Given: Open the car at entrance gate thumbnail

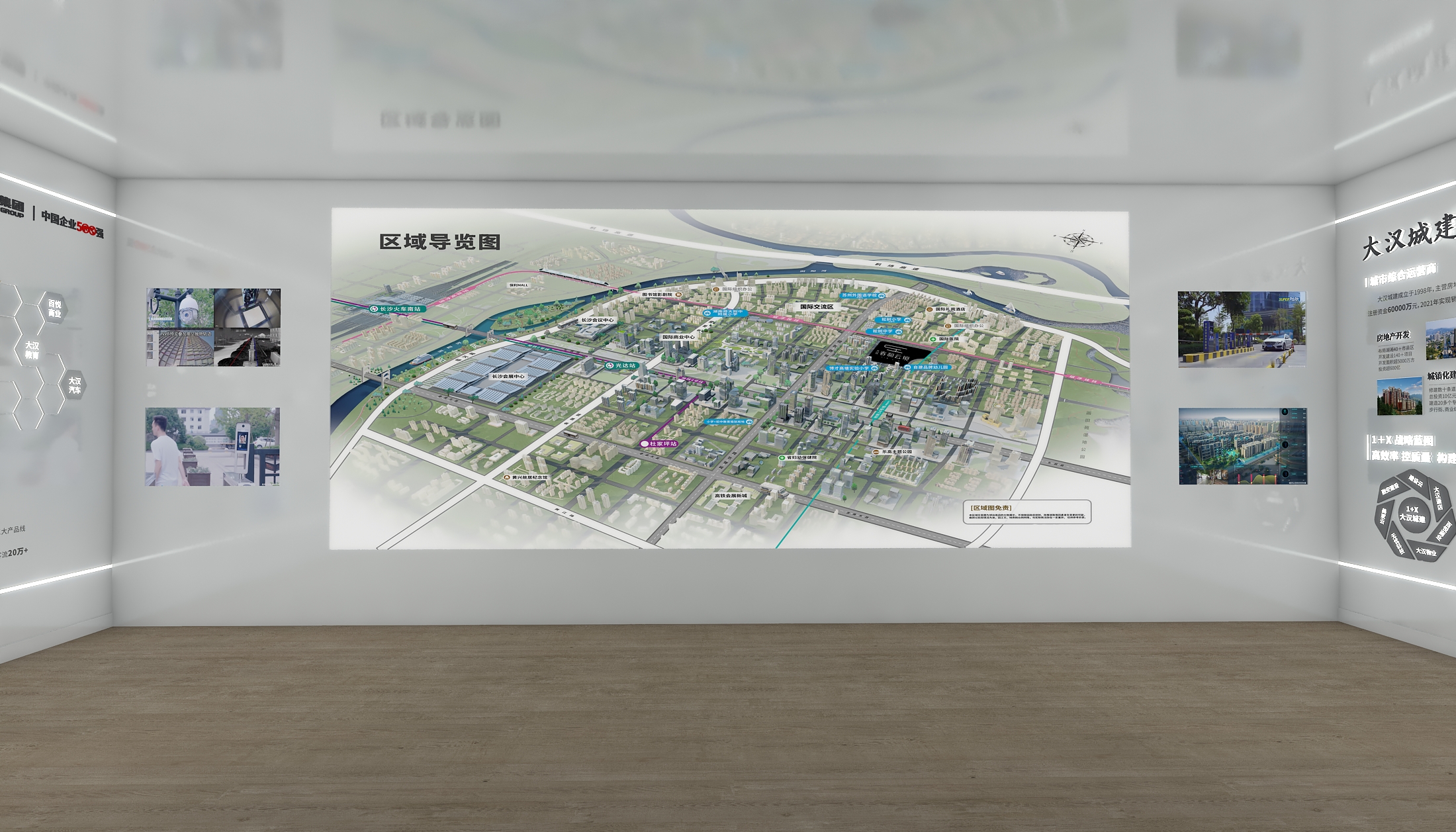Looking at the screenshot, I should click(1242, 329).
